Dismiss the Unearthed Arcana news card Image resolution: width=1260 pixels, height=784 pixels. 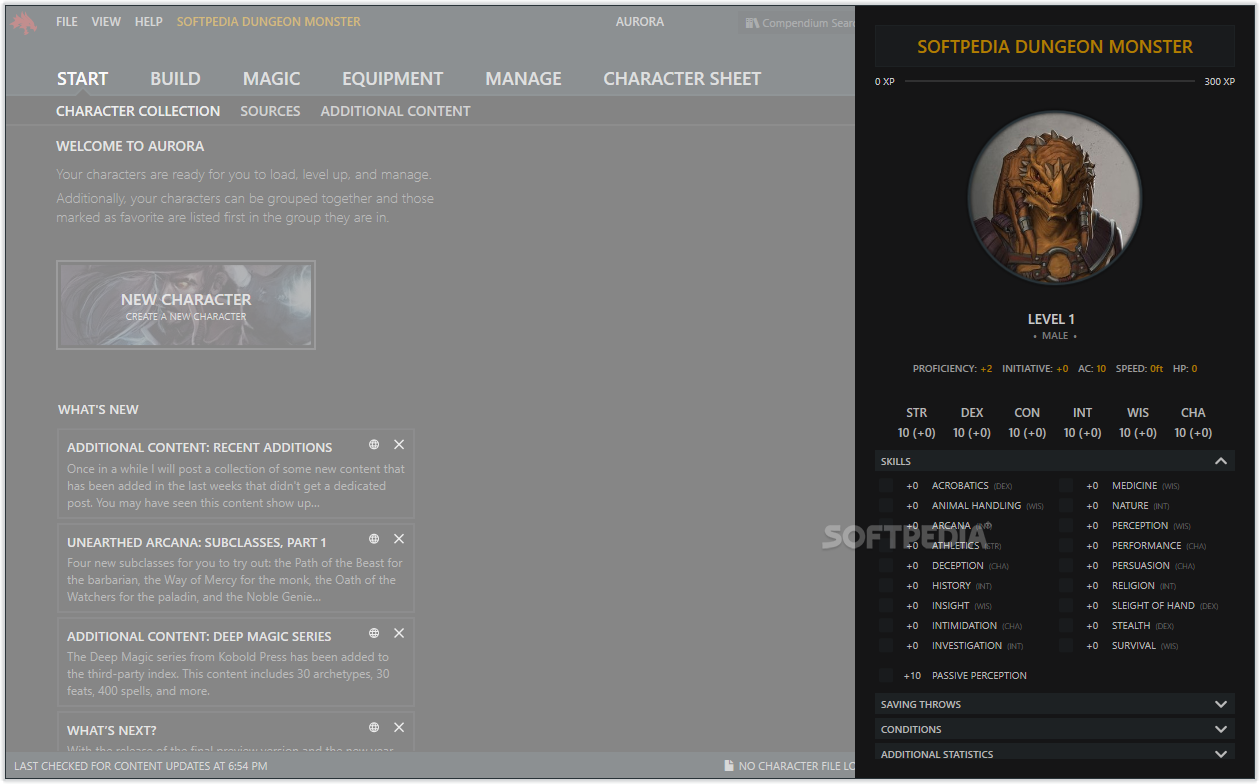point(399,539)
